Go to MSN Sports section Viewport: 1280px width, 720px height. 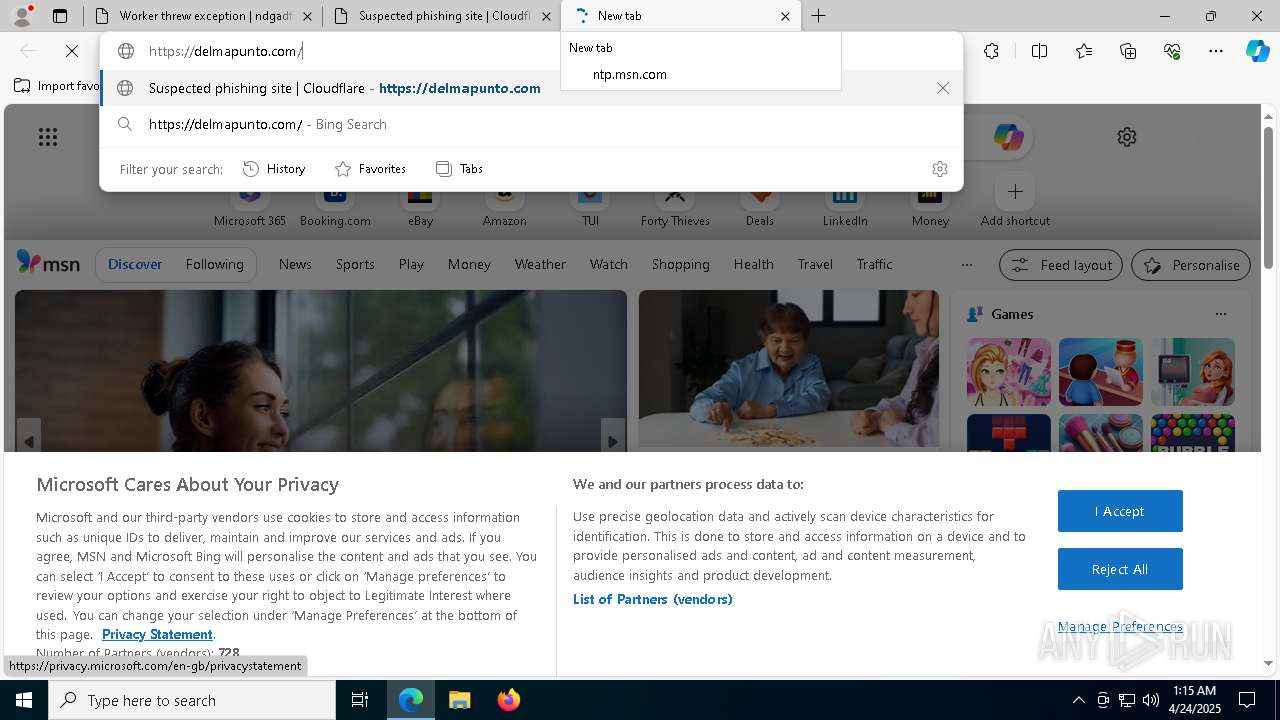[355, 264]
